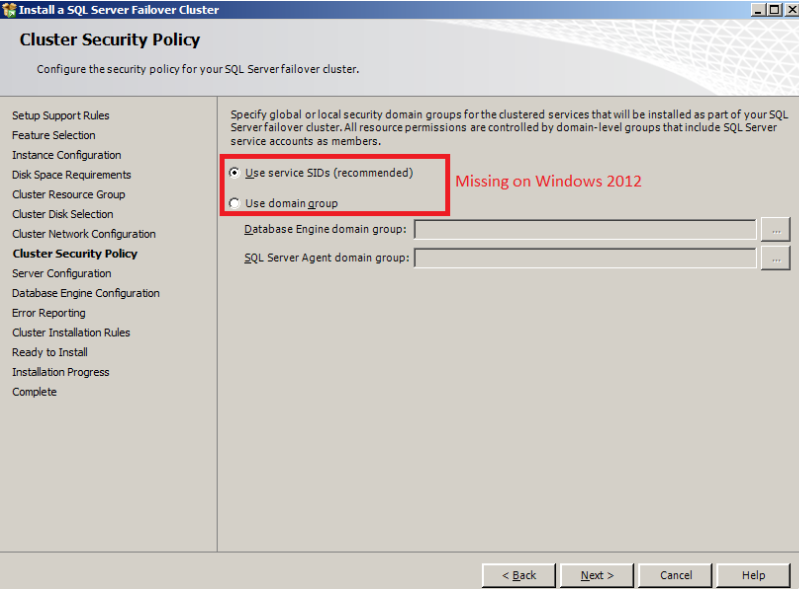The width and height of the screenshot is (802, 591).
Task: Open Database Engine Configuration step
Action: tap(85, 292)
